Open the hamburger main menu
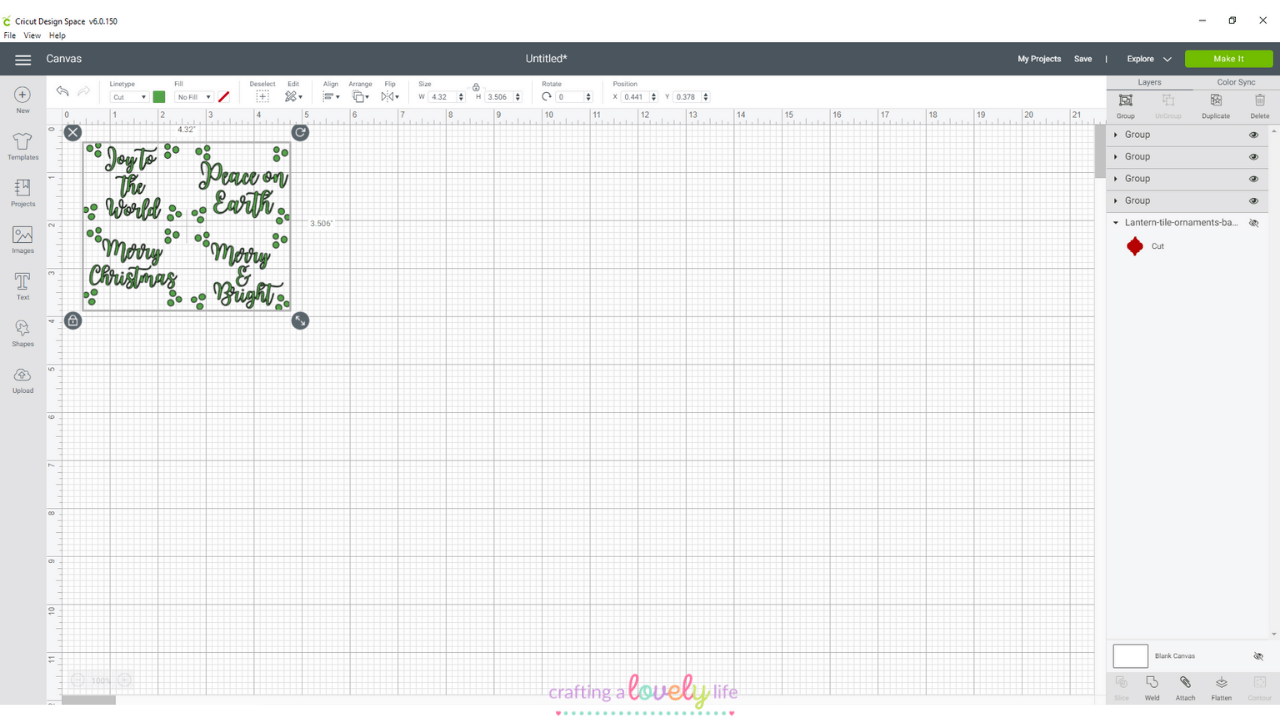Viewport: 1280px width, 720px height. [x=23, y=59]
